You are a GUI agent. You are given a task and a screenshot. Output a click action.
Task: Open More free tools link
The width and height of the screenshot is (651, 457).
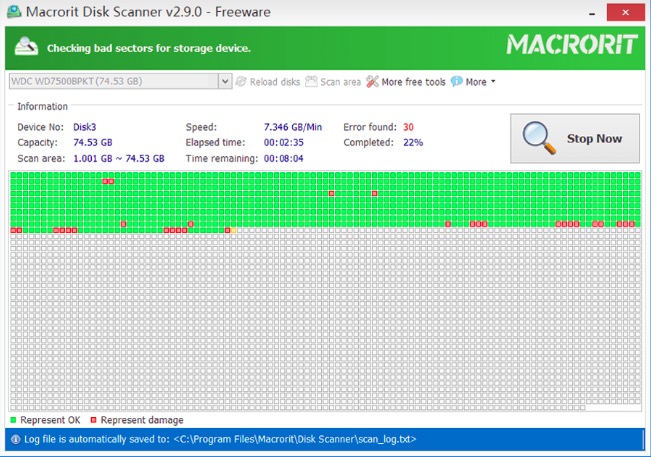tap(414, 82)
